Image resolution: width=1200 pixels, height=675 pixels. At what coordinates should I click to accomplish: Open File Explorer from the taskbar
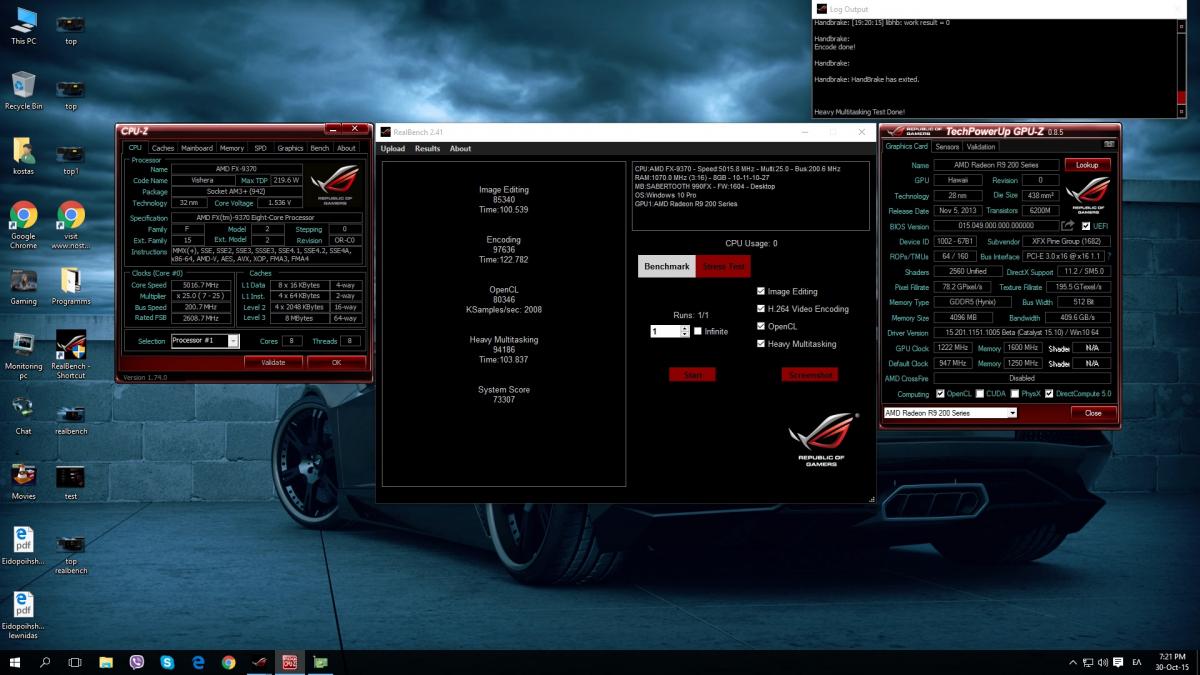[106, 662]
